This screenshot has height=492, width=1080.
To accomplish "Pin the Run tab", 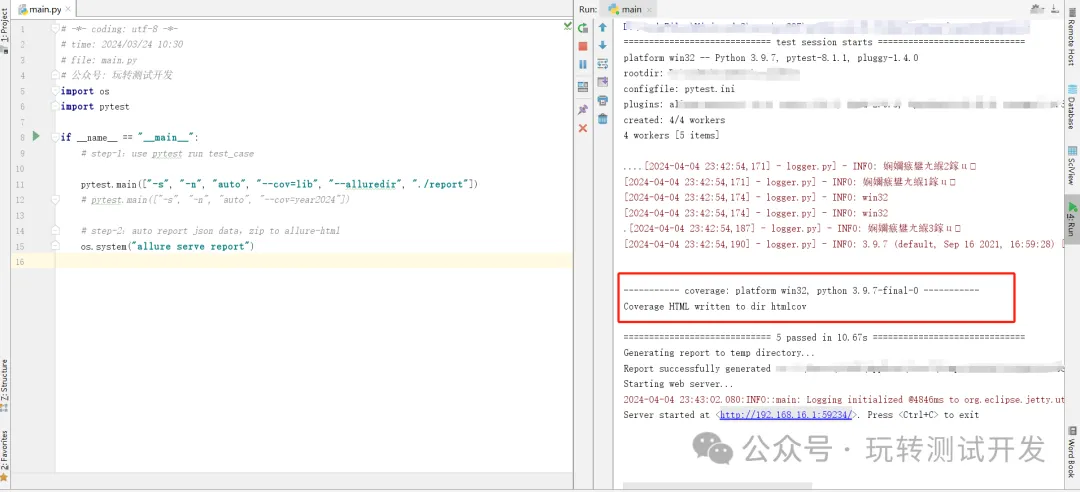I will 583,110.
